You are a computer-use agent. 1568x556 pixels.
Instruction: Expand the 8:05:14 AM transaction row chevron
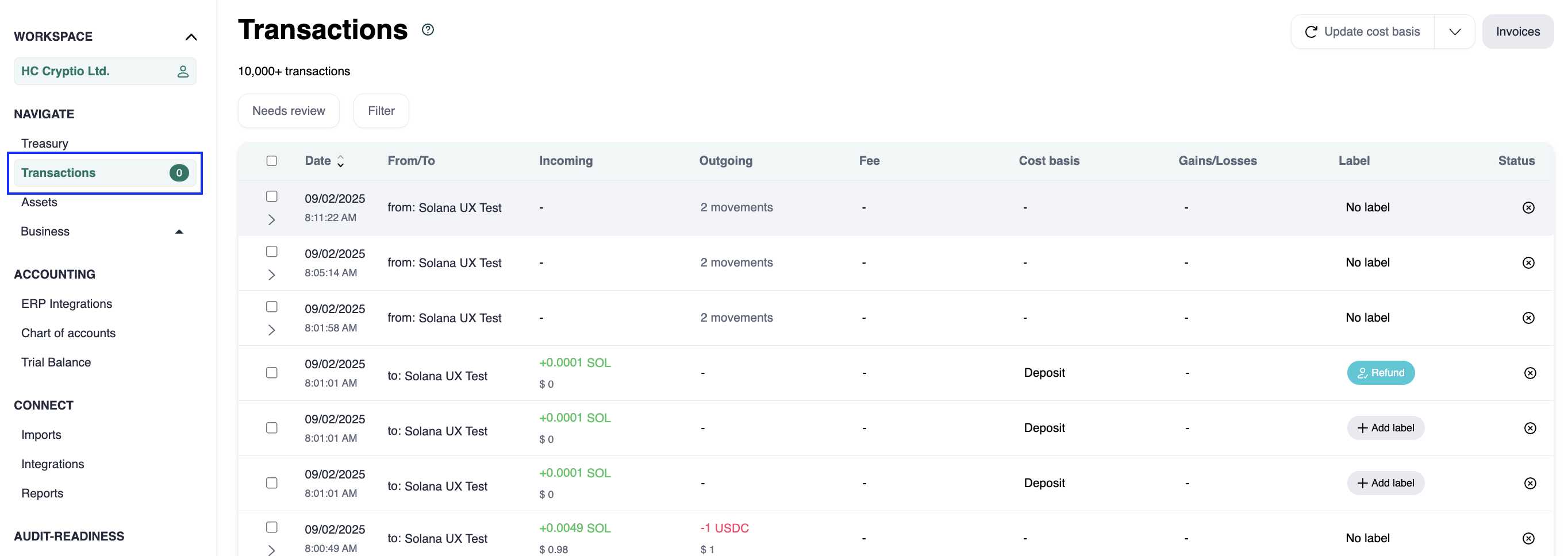[271, 275]
